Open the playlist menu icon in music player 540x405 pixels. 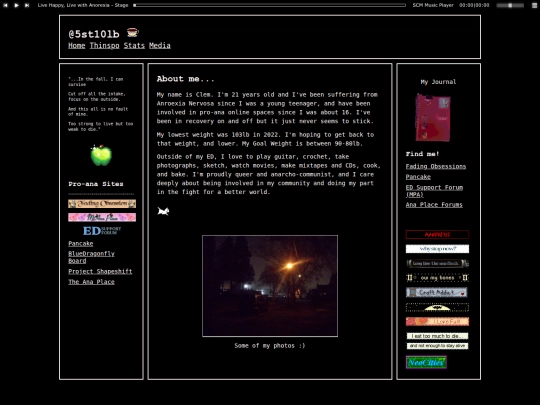534,5
